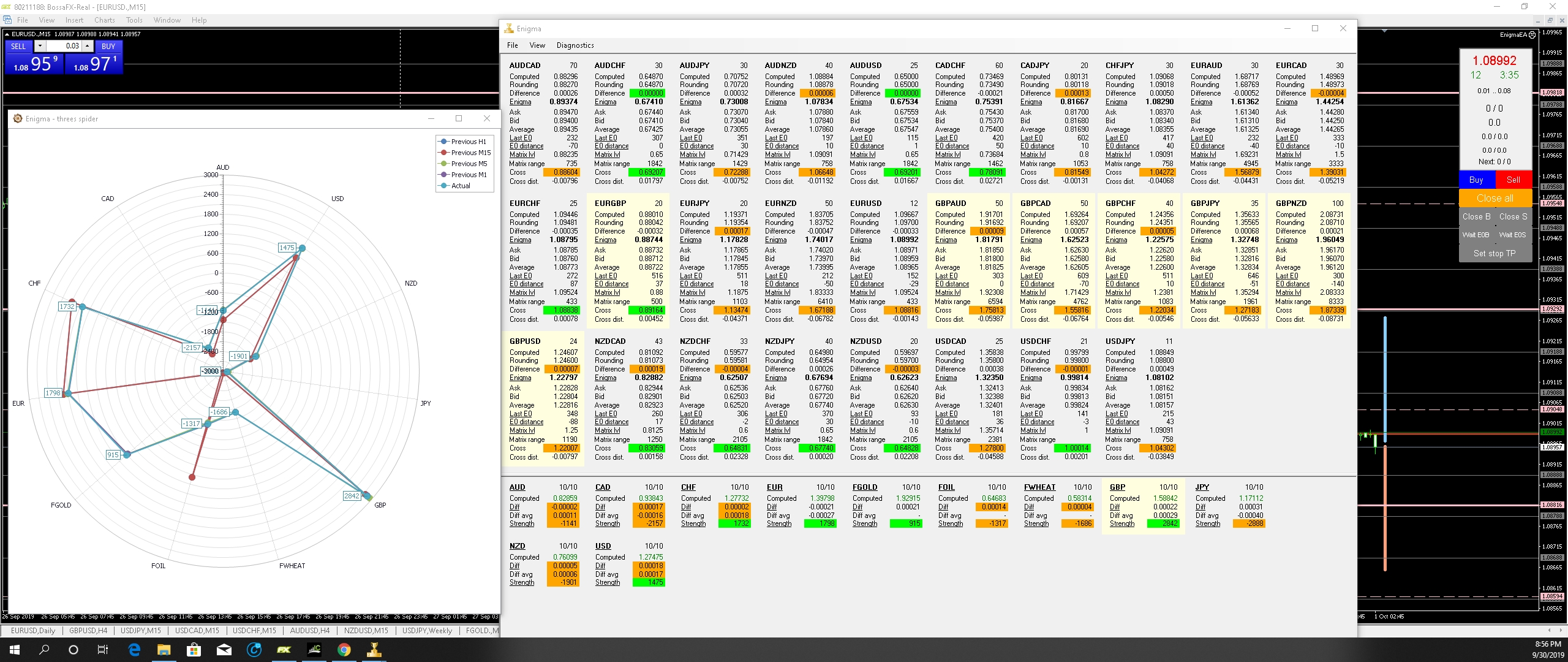The image size is (1568, 662).
Task: Collapse one-click trading panel triangle
Action: 6,34
